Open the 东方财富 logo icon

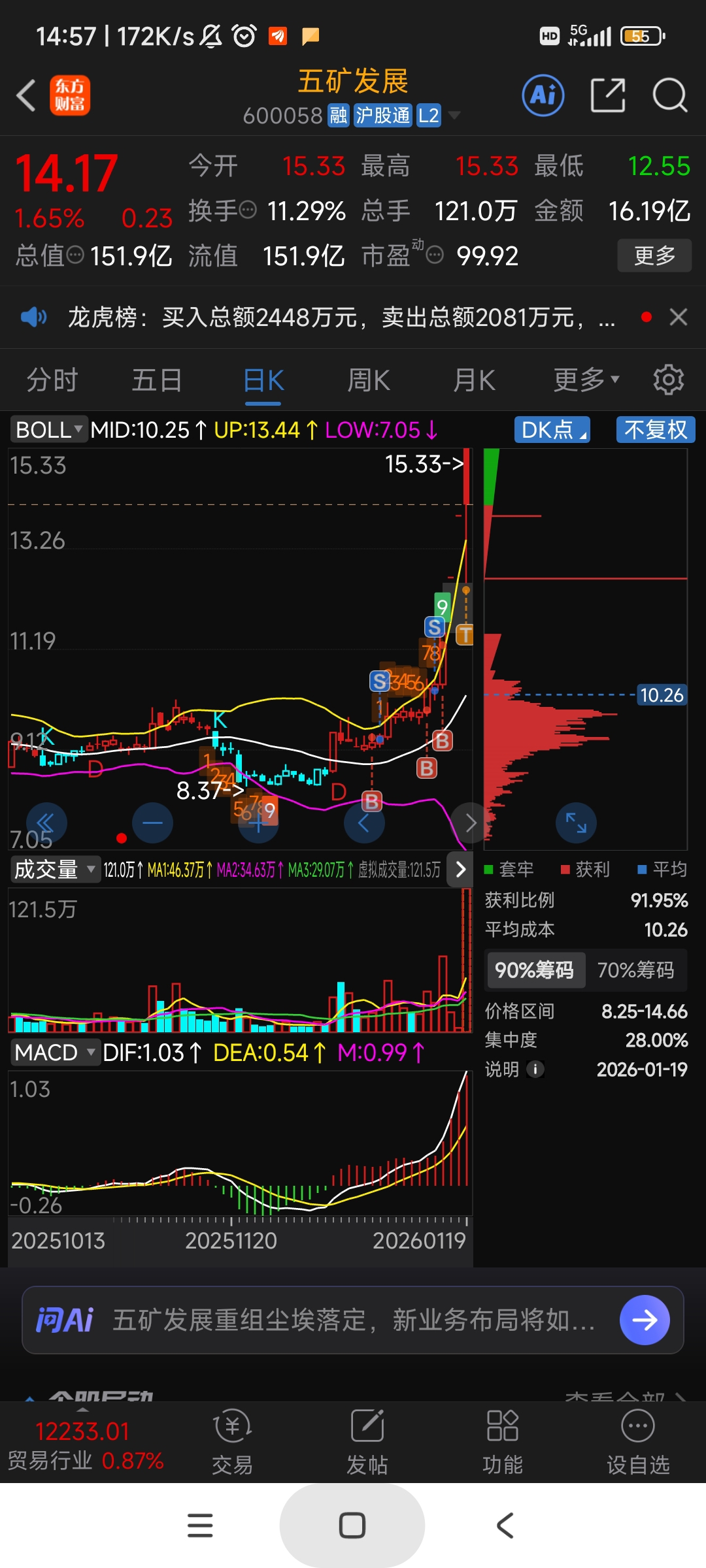click(70, 95)
